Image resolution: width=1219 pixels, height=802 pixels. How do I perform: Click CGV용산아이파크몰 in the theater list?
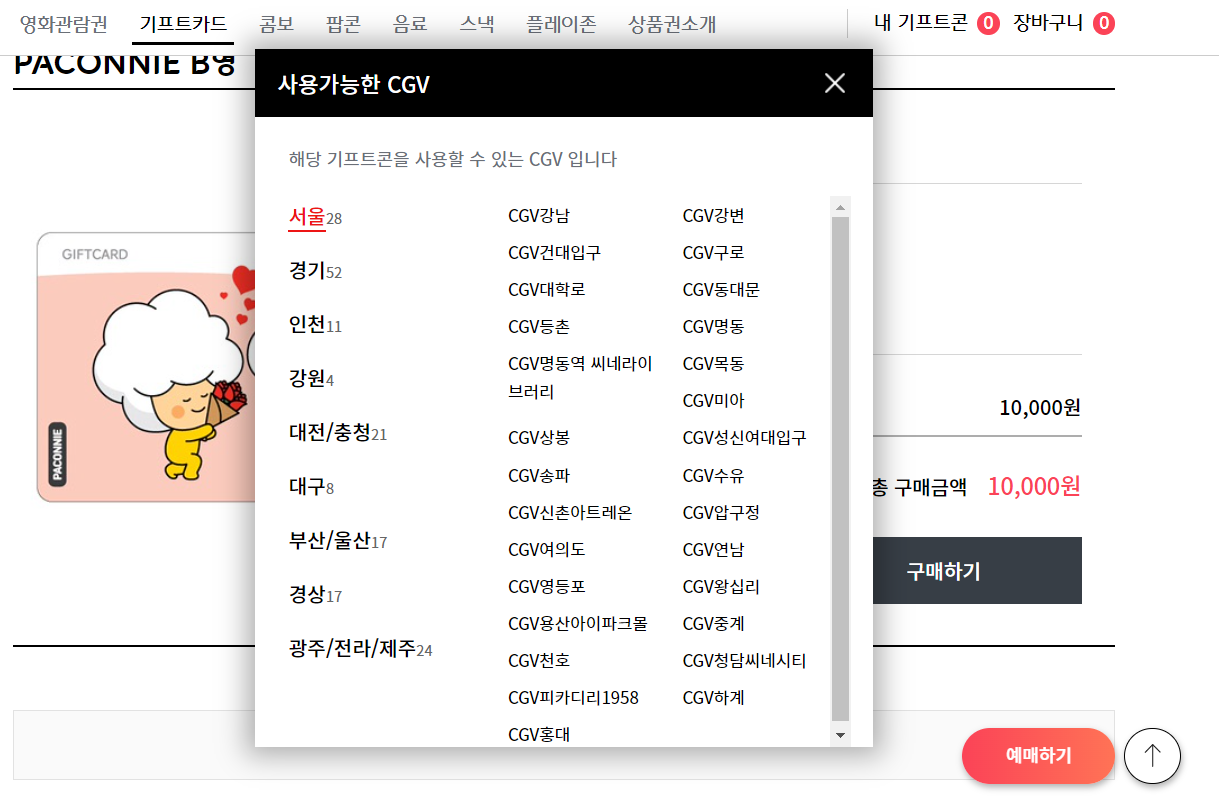[x=578, y=623]
